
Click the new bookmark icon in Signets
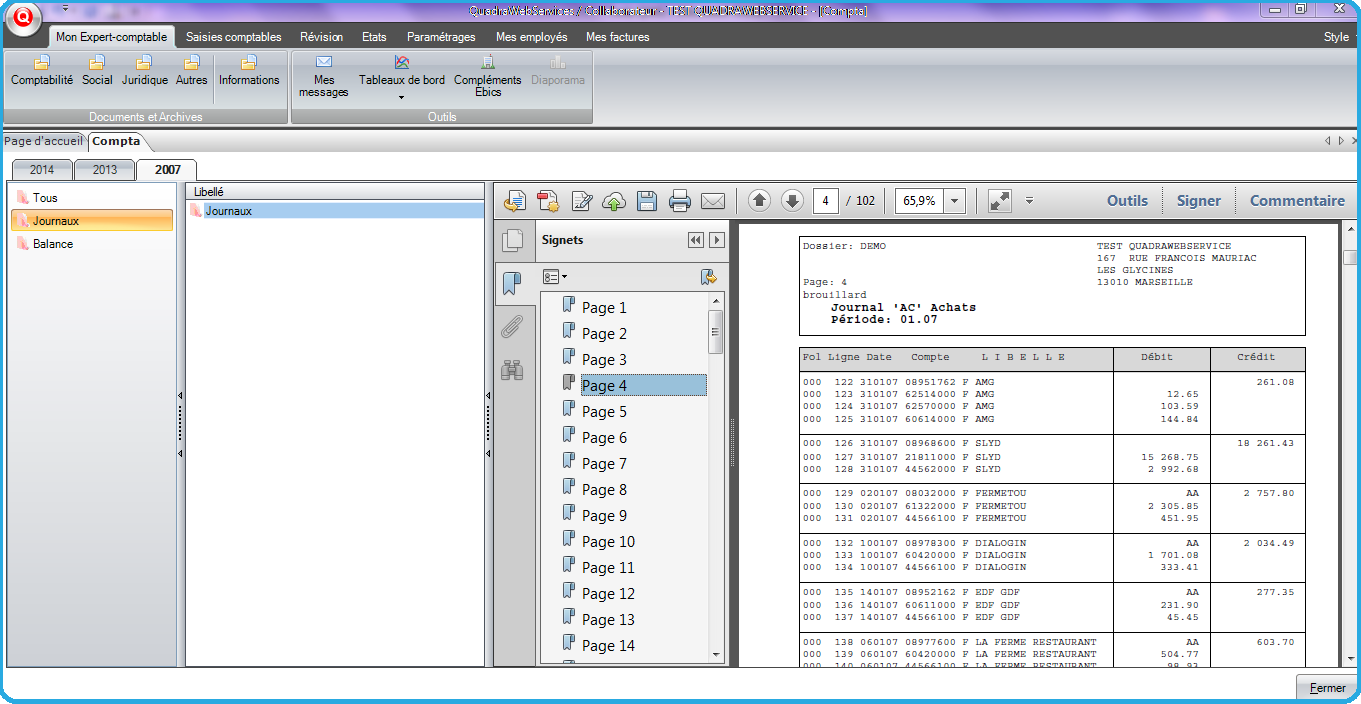coord(709,277)
